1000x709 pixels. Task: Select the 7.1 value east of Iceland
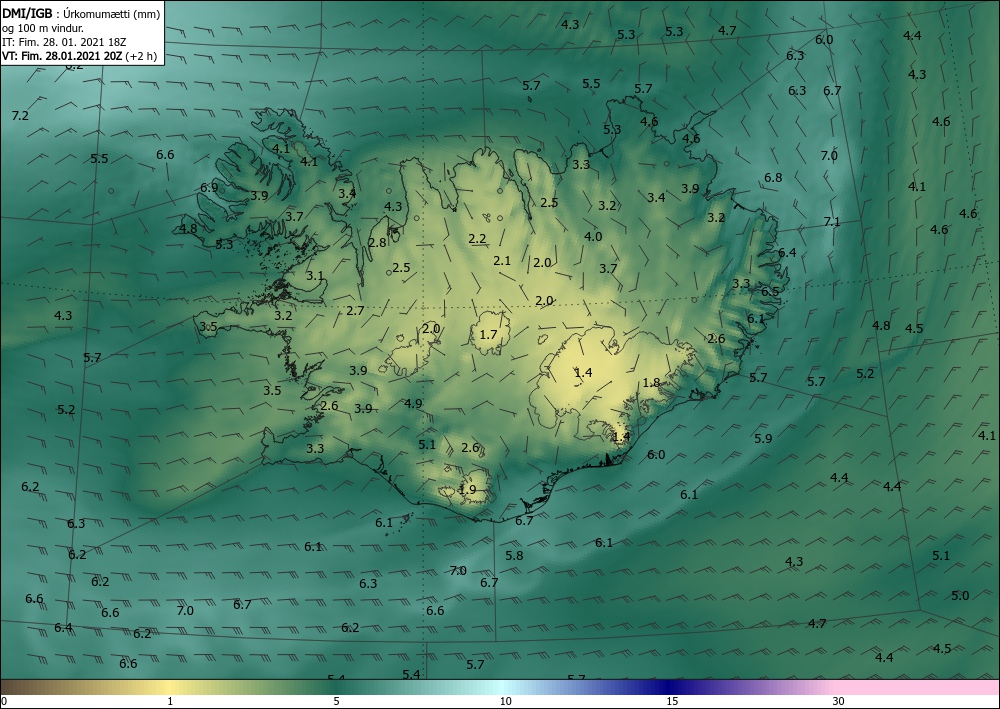[x=832, y=221]
